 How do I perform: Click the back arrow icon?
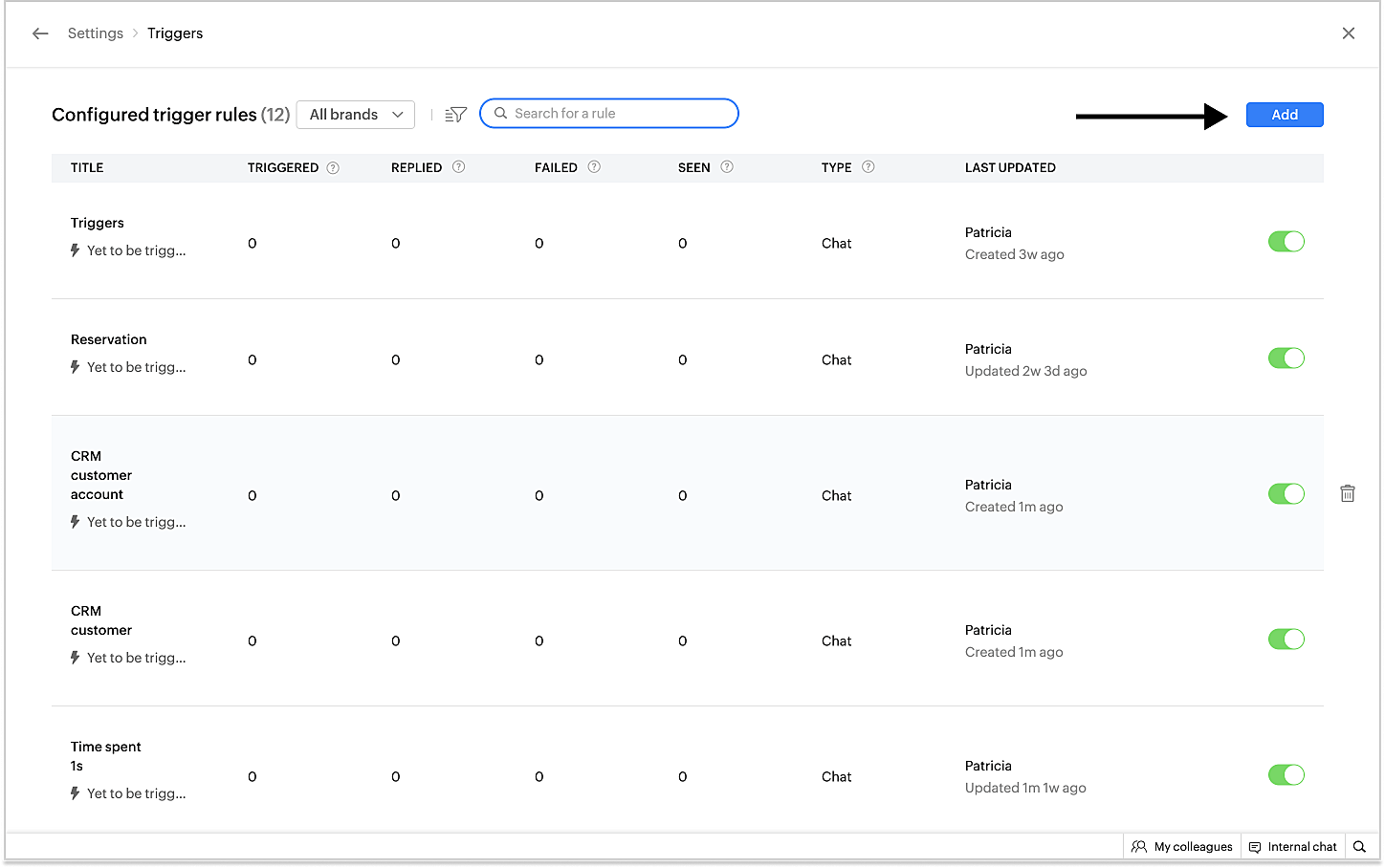(x=40, y=33)
